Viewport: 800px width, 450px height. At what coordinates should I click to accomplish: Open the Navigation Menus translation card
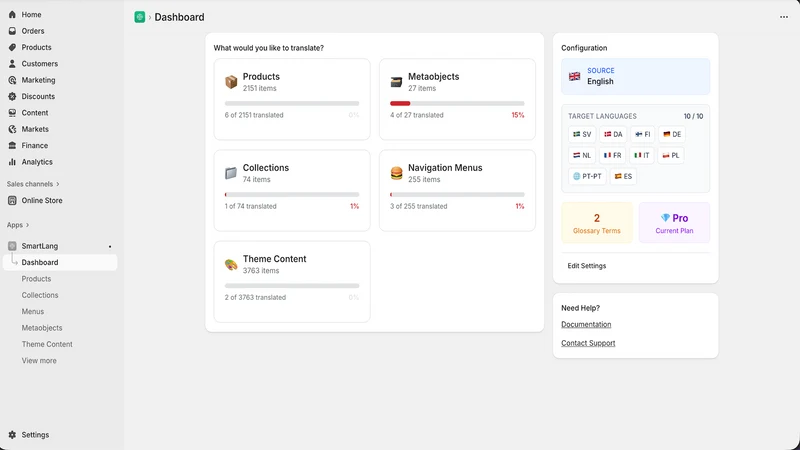(457, 190)
